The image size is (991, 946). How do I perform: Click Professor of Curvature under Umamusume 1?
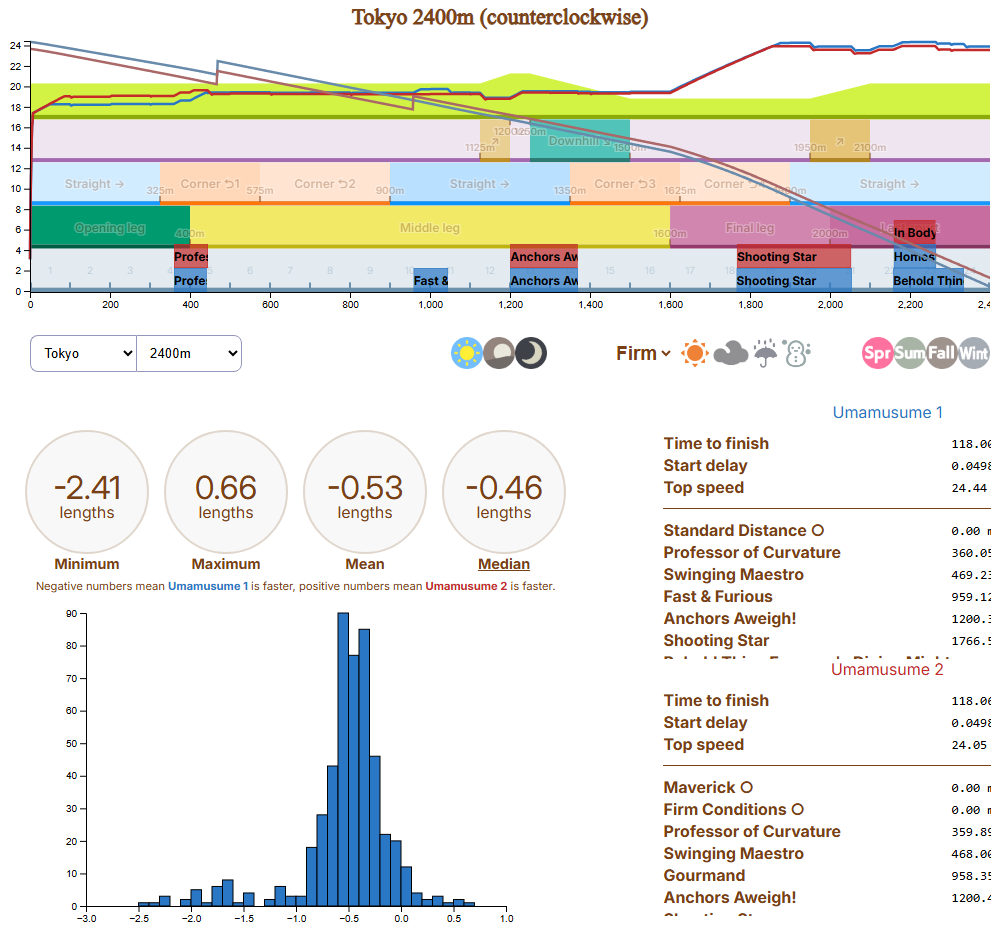tap(752, 552)
